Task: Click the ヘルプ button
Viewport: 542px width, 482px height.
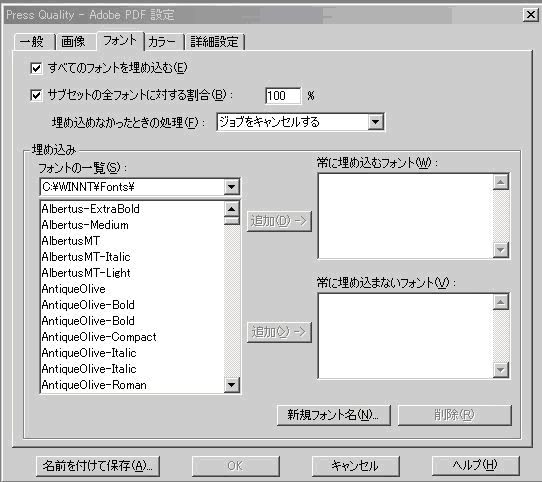Action: (x=475, y=466)
